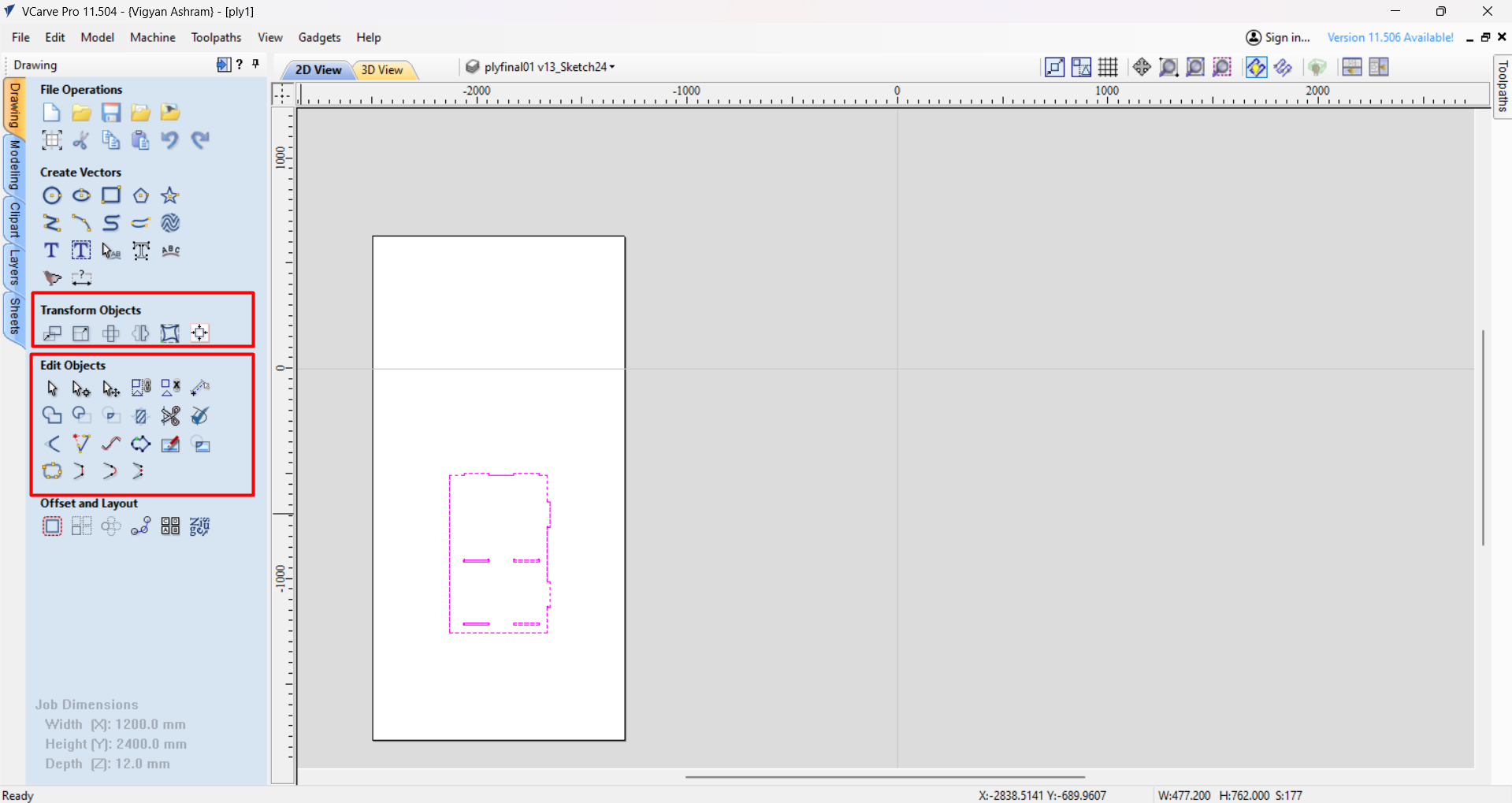This screenshot has width=1512, height=803.
Task: Cut the selected objects
Action: point(81,140)
